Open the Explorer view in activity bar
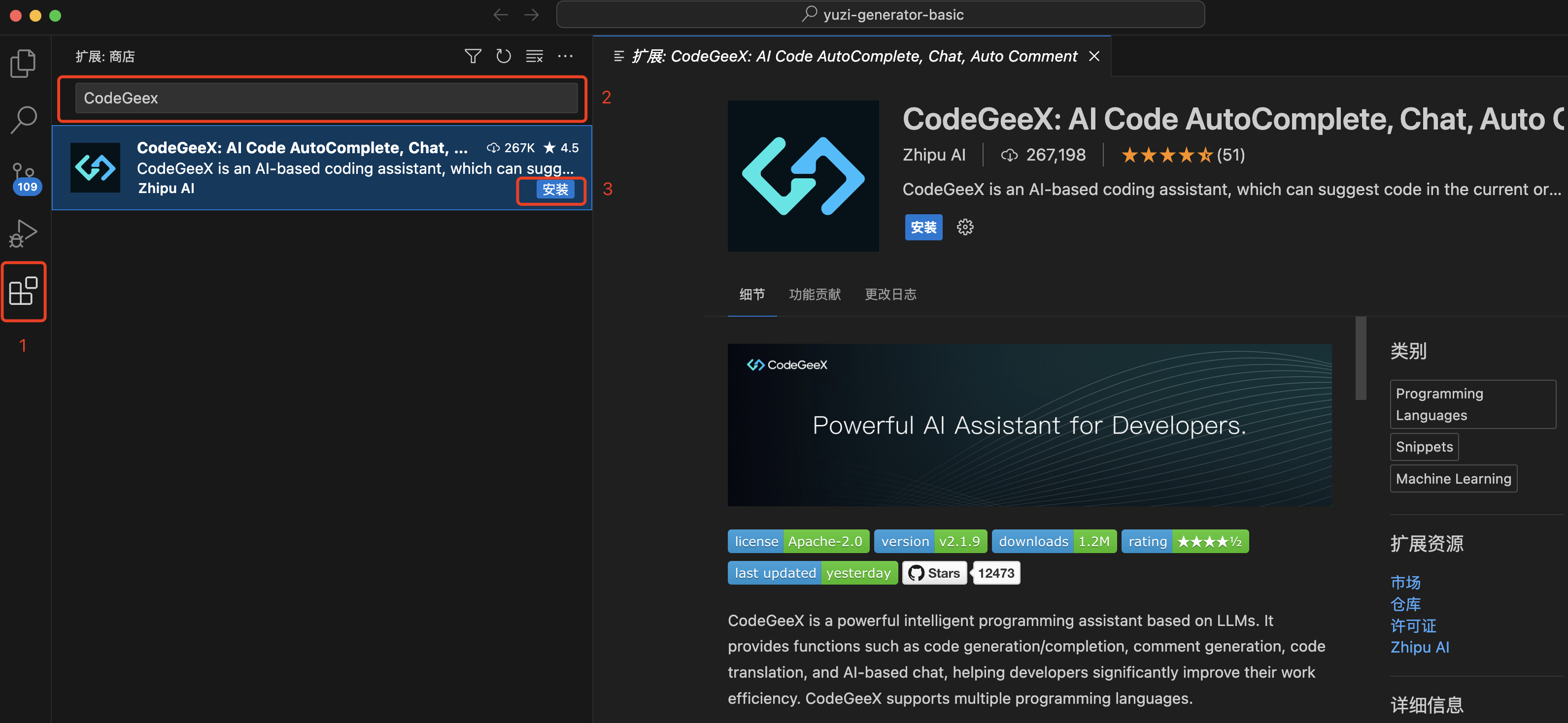The width and height of the screenshot is (1568, 723). click(24, 63)
